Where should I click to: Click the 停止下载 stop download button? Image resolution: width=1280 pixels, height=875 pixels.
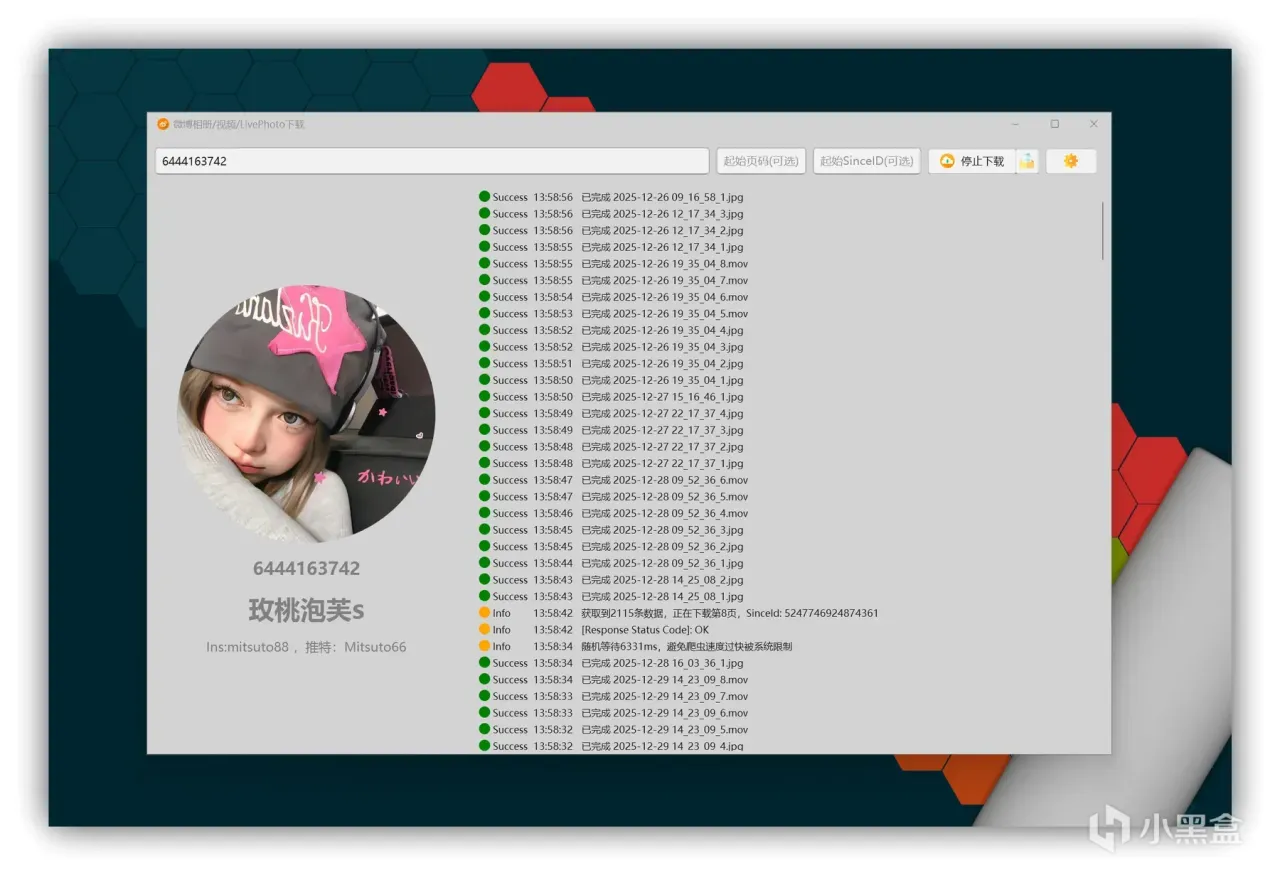972,161
